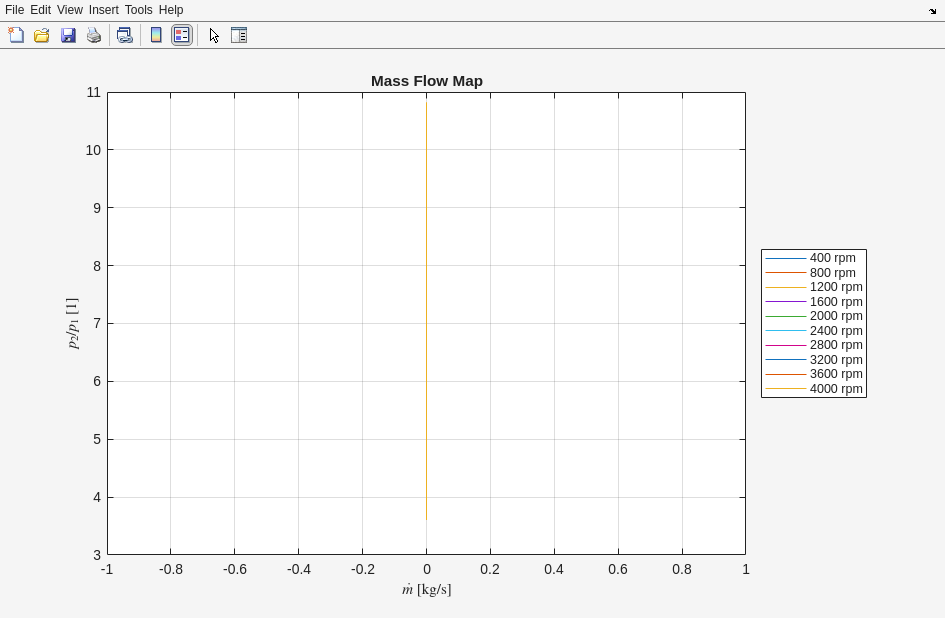Open the Property Inspector icon
The image size is (945, 618).
pos(239,35)
